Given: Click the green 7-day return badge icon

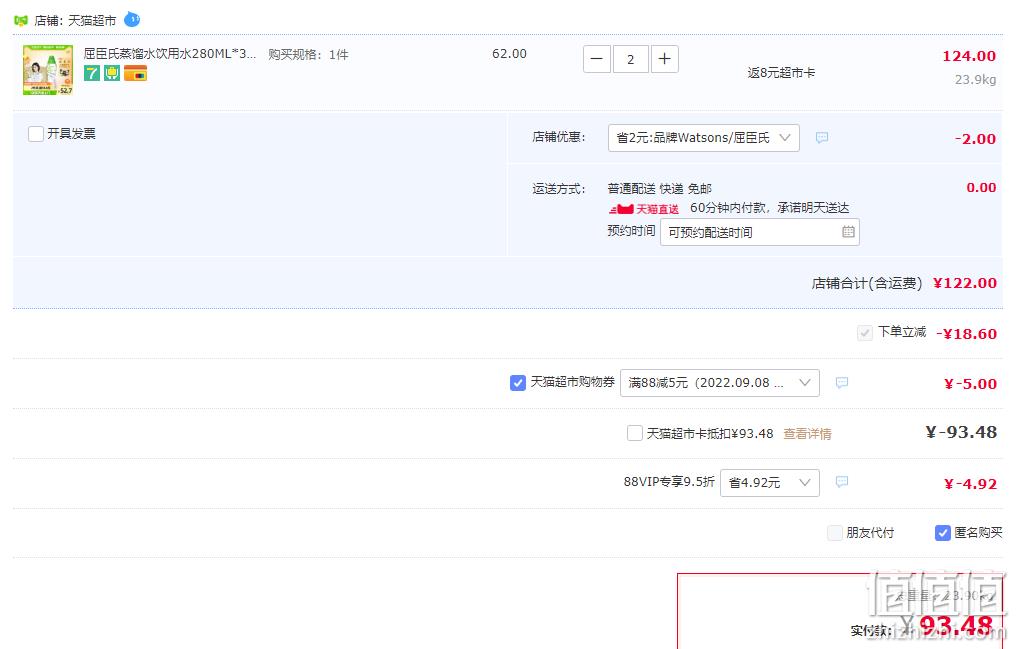Looking at the screenshot, I should [x=92, y=73].
